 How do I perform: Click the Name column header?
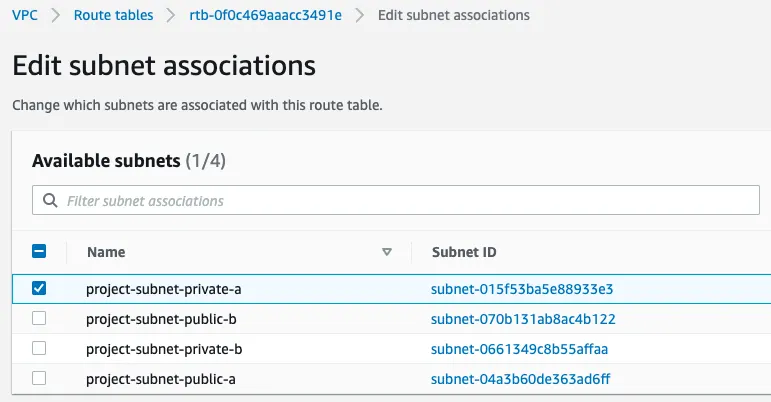click(x=106, y=252)
